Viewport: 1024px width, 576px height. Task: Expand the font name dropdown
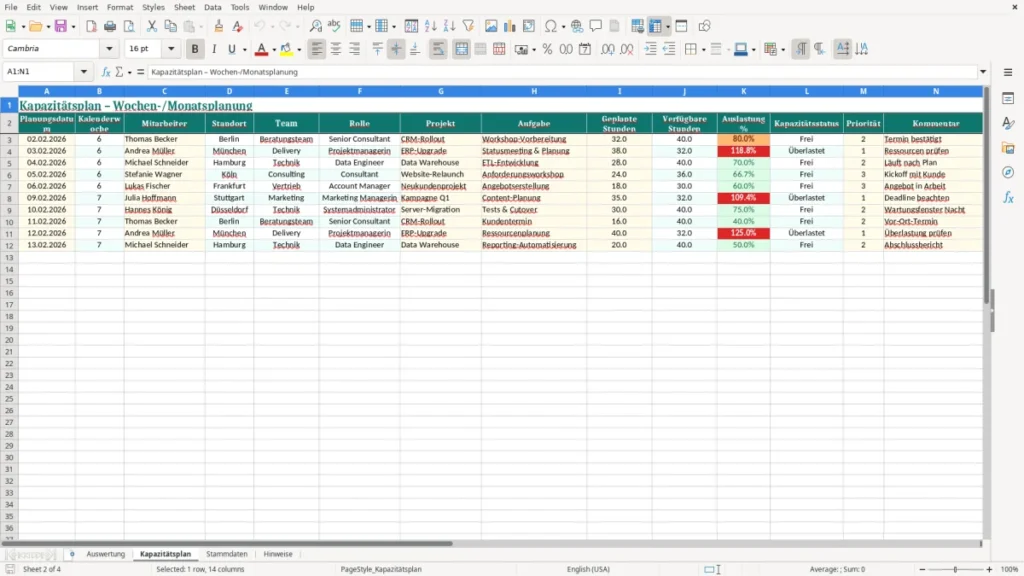[x=109, y=48]
